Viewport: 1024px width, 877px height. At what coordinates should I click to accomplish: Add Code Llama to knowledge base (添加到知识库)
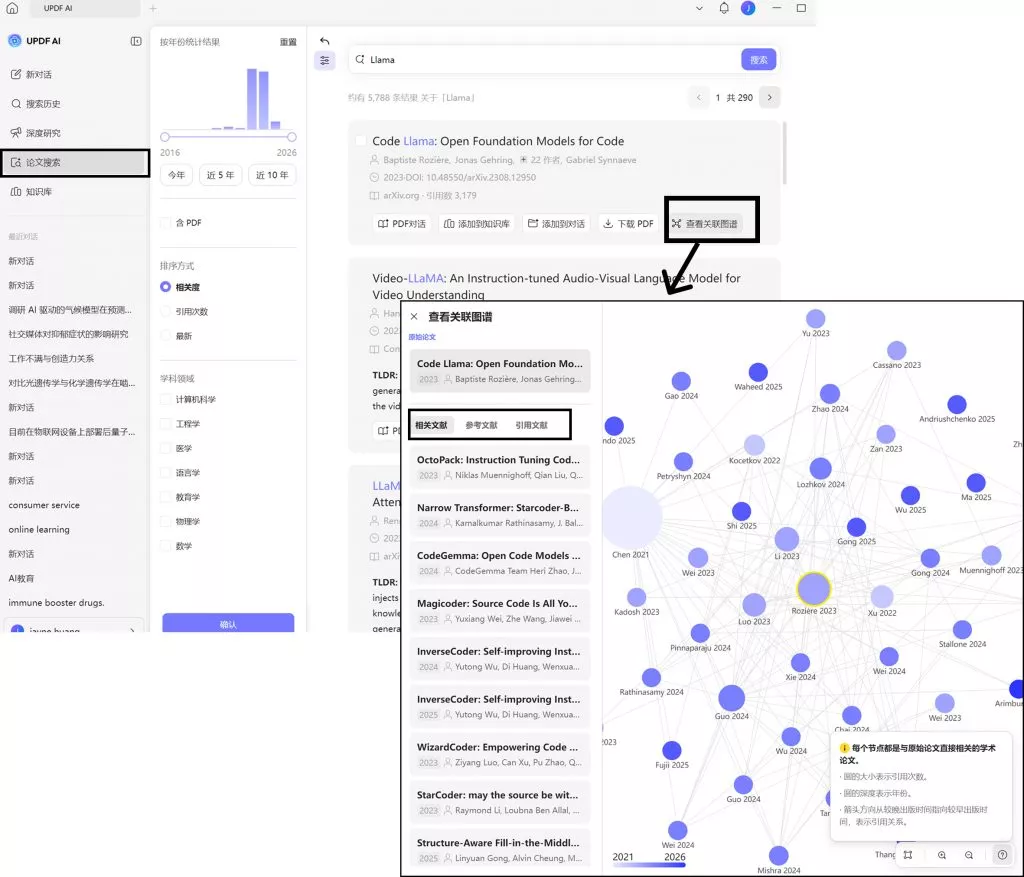[x=477, y=223]
